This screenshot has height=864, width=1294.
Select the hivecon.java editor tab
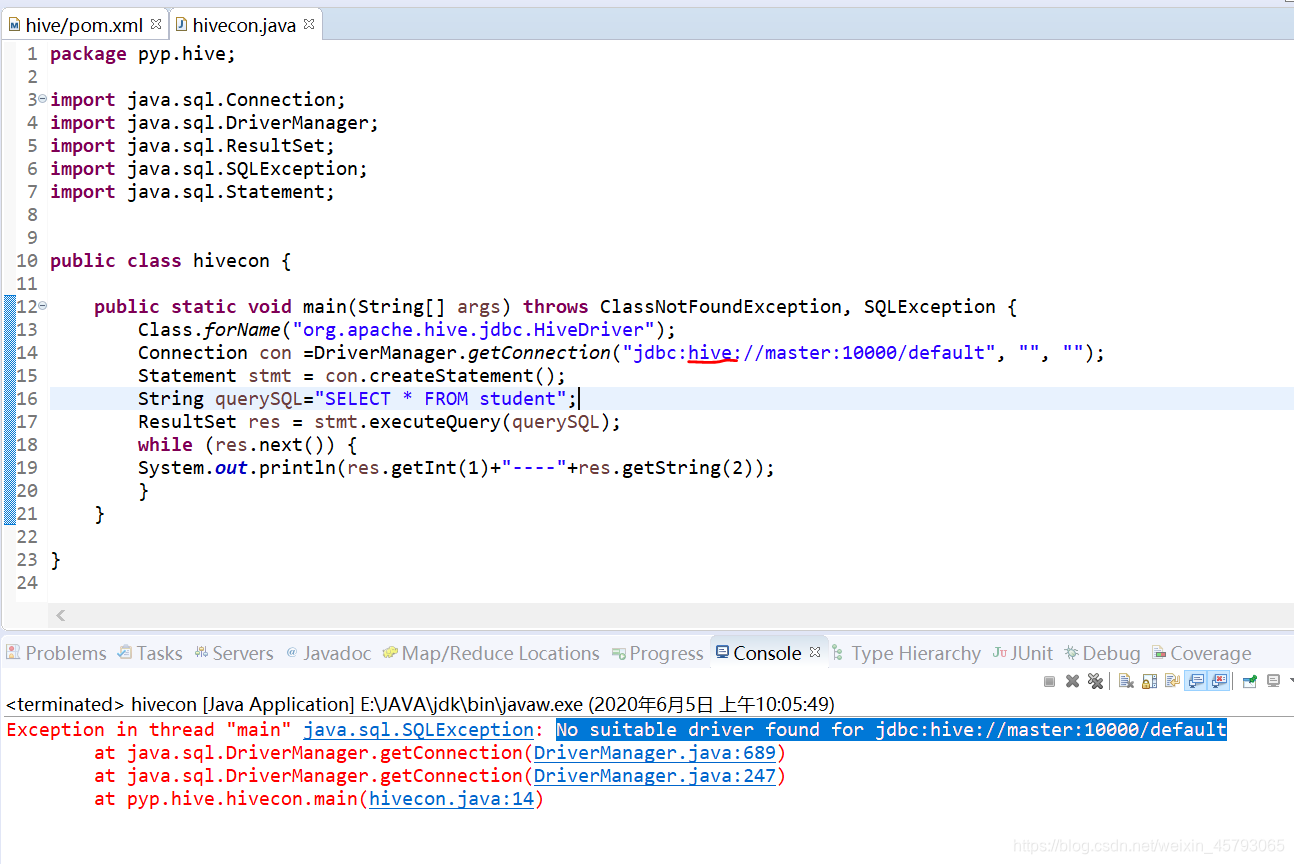point(244,25)
